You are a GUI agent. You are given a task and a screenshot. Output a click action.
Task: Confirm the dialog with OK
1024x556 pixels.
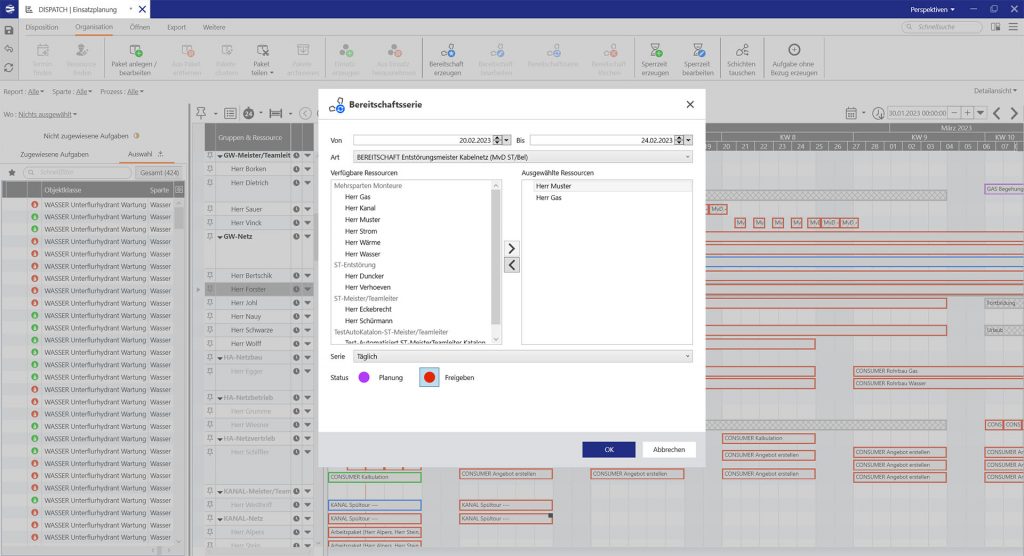pyautogui.click(x=608, y=449)
